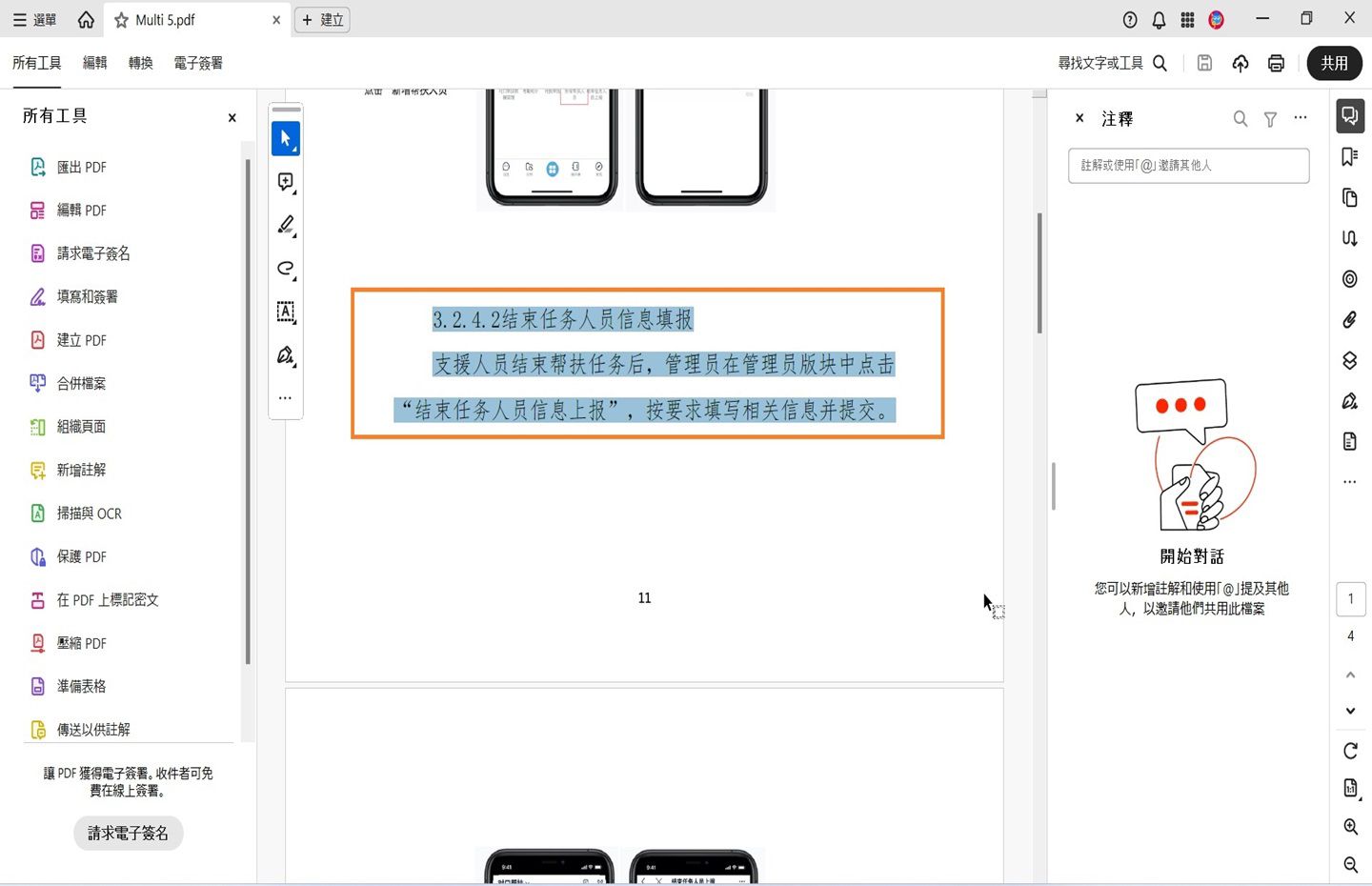The image size is (1372, 886).
Task: Search comments using the magnifier icon
Action: [x=1240, y=118]
